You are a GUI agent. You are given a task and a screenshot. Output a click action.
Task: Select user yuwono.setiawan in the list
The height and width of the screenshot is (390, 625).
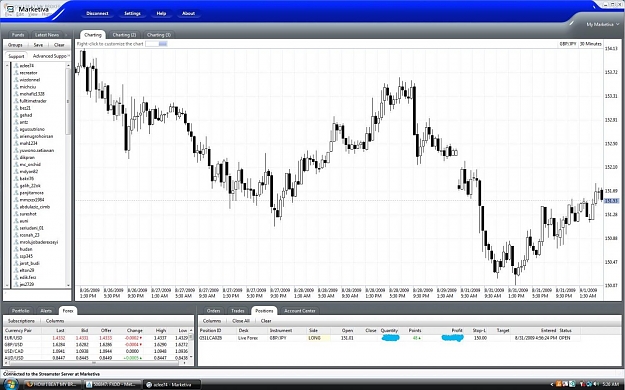point(37,151)
